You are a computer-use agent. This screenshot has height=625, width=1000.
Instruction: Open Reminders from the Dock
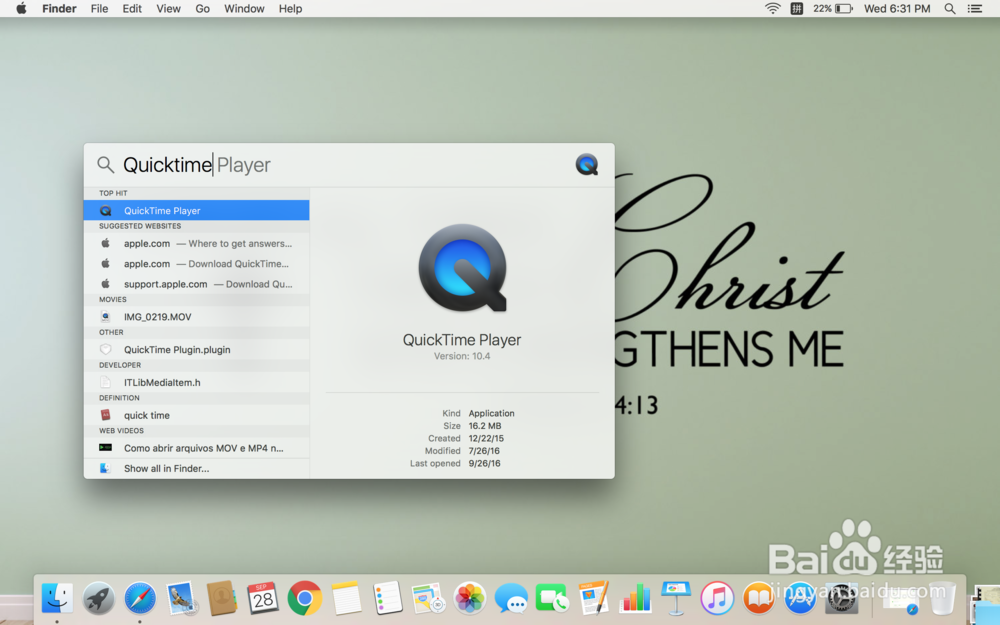coord(387,598)
